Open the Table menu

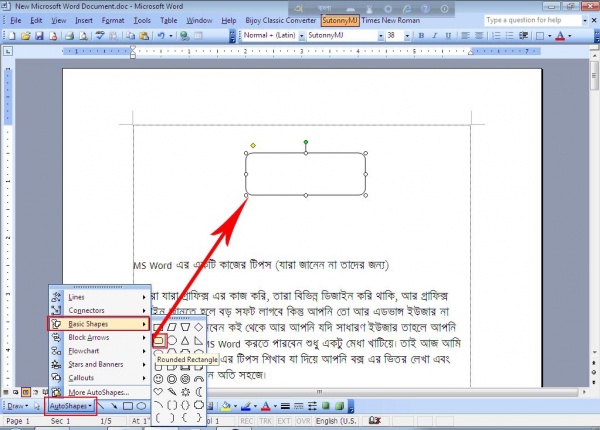point(168,21)
